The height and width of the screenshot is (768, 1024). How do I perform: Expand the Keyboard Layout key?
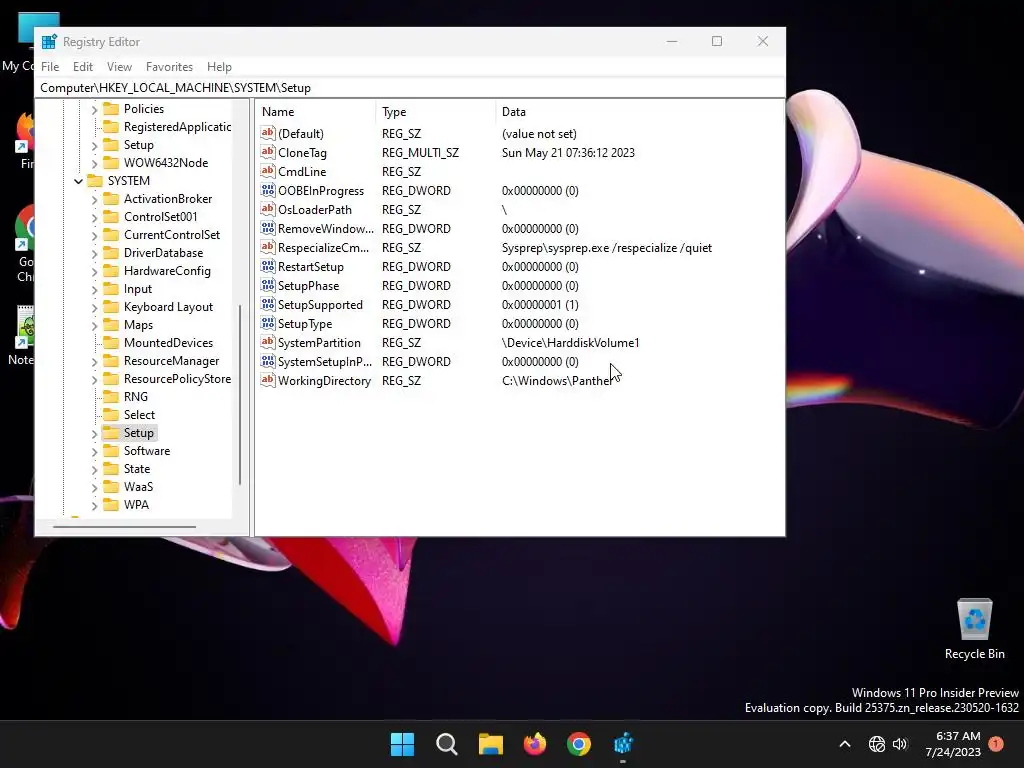click(95, 307)
